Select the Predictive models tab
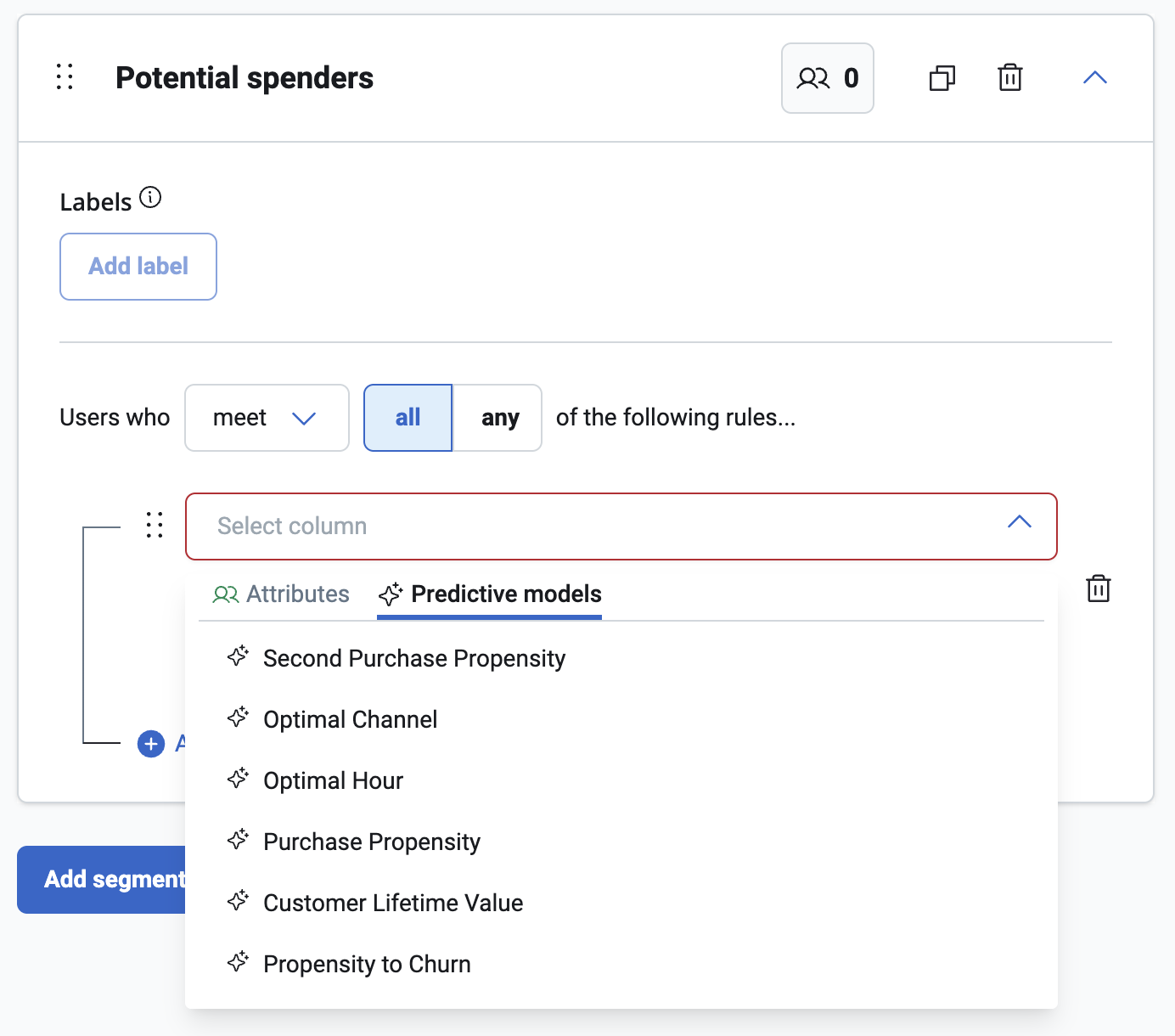Viewport: 1175px width, 1036px height. (490, 594)
